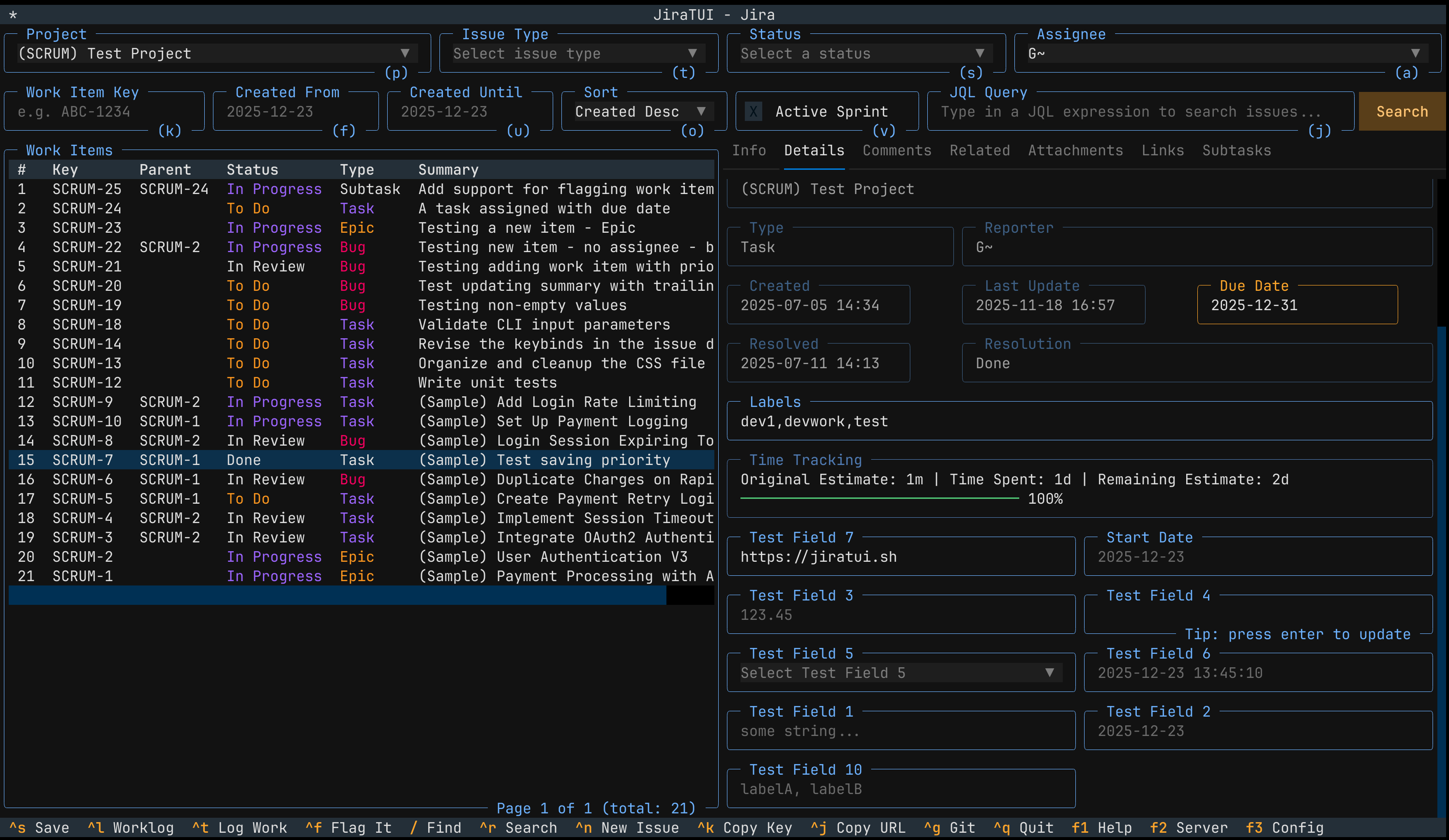Click the Resolution field showing Done
The width and height of the screenshot is (1449, 840).
pyautogui.click(x=1197, y=363)
